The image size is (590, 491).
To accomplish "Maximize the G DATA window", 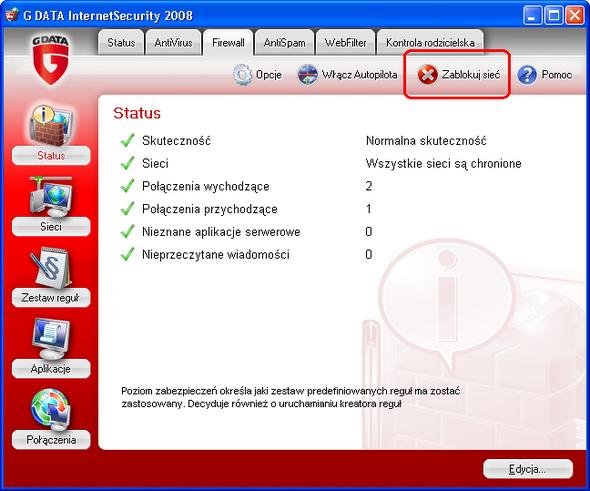I will (x=554, y=15).
